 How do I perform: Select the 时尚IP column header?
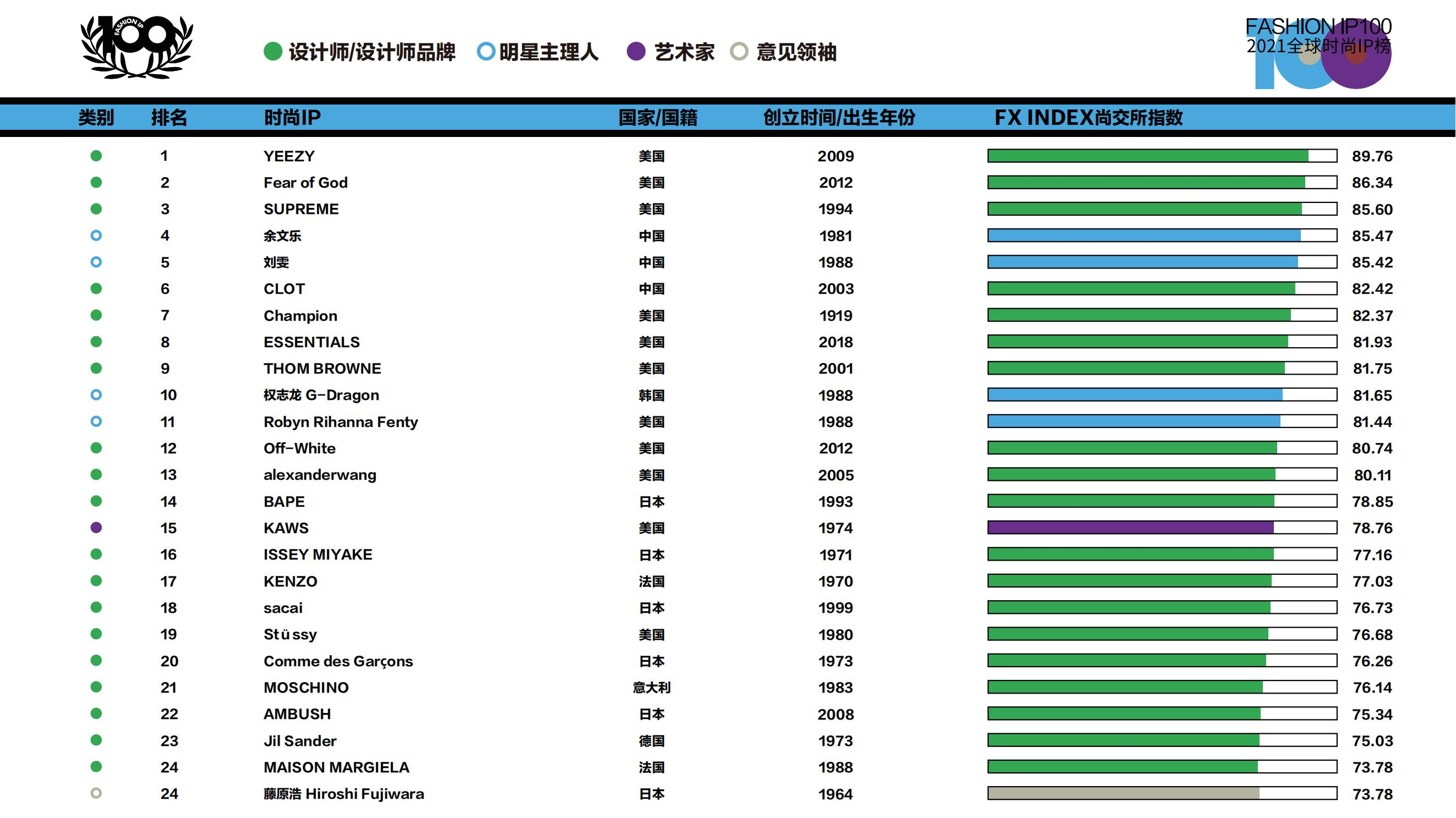[292, 118]
